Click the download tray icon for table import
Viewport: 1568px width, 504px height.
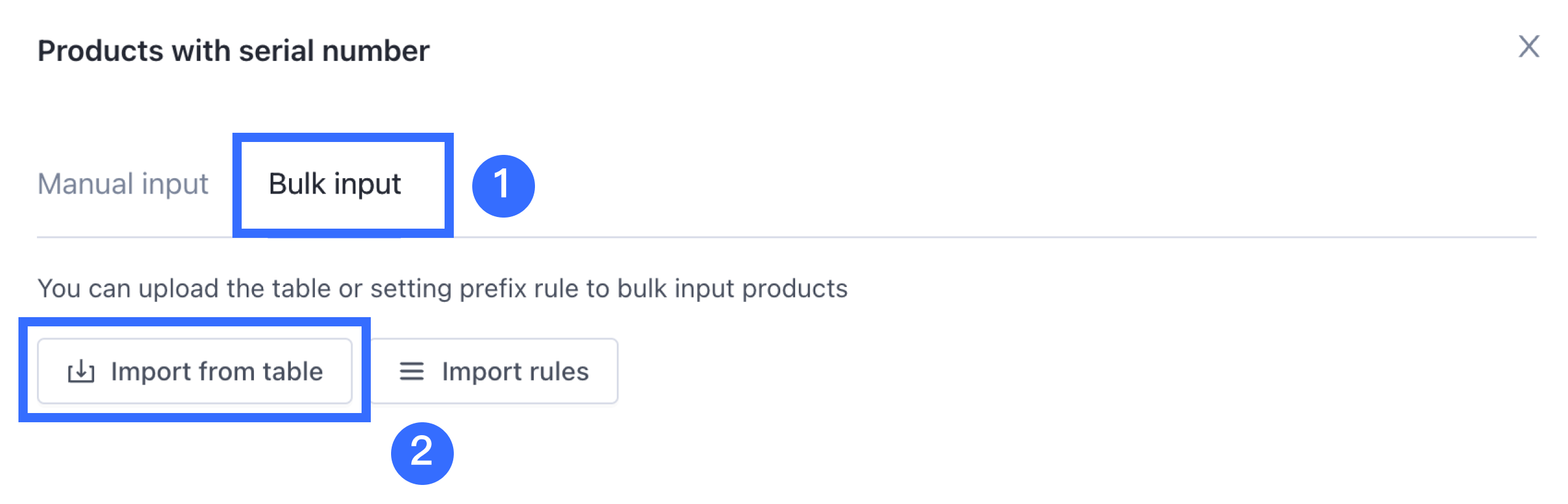81,372
